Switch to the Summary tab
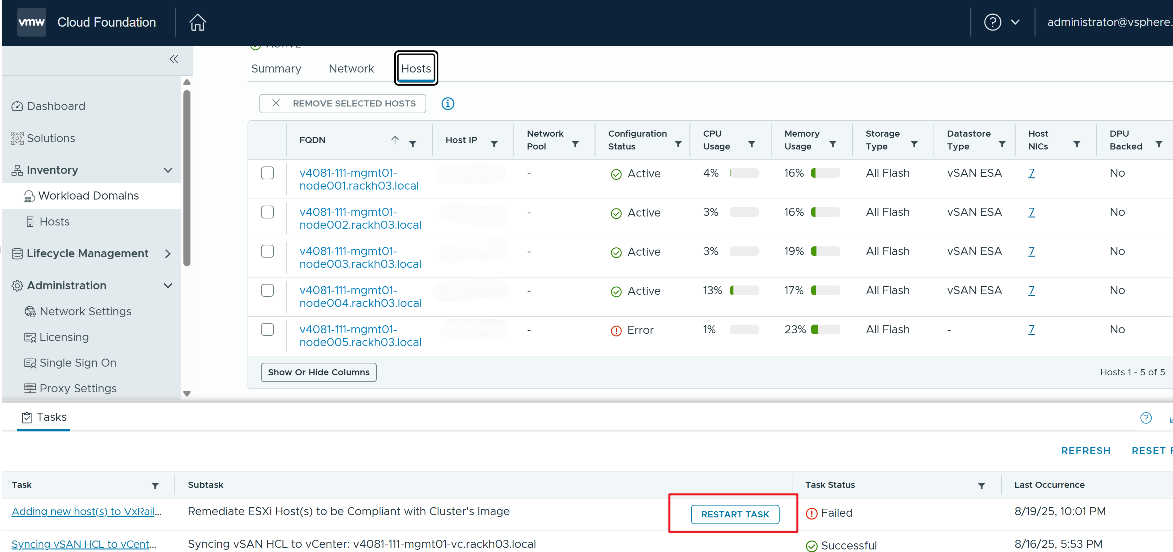This screenshot has width=1173, height=552. [276, 69]
